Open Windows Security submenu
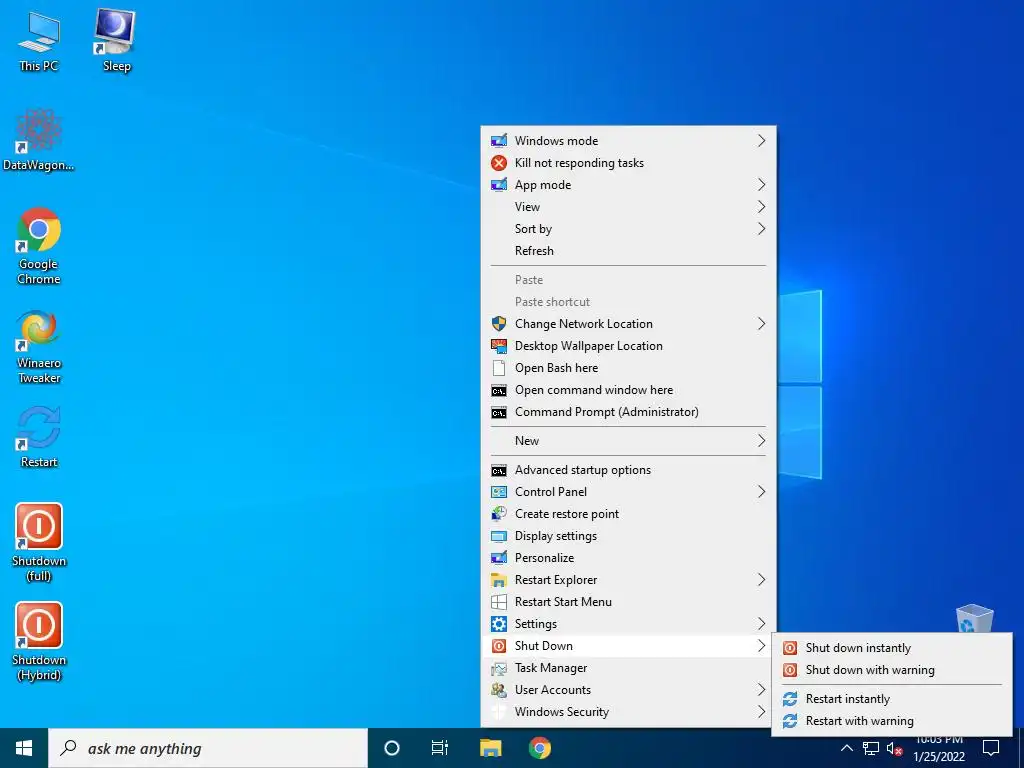The image size is (1024, 768). [x=628, y=712]
